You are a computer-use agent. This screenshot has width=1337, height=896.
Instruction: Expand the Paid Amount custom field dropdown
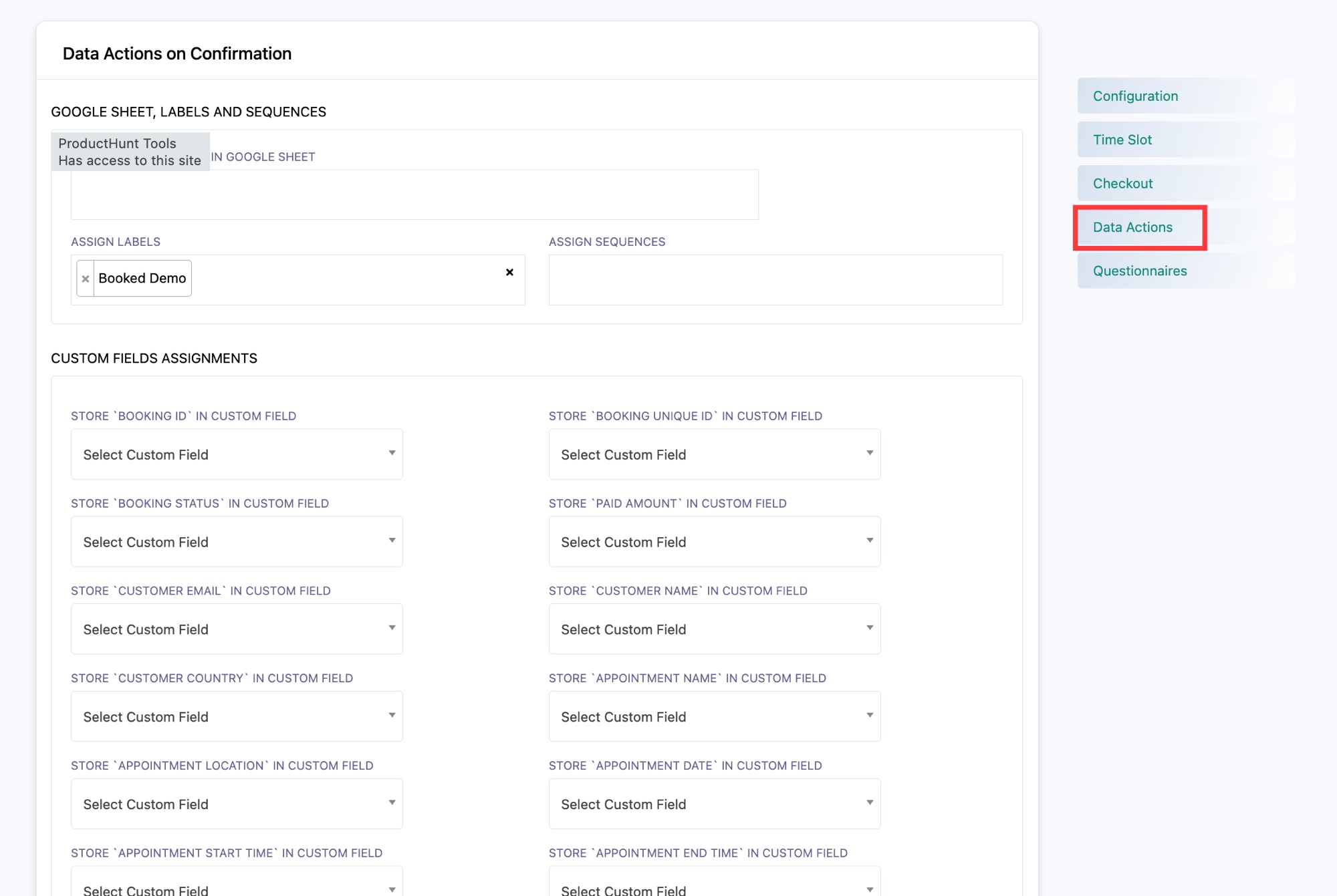(x=715, y=542)
